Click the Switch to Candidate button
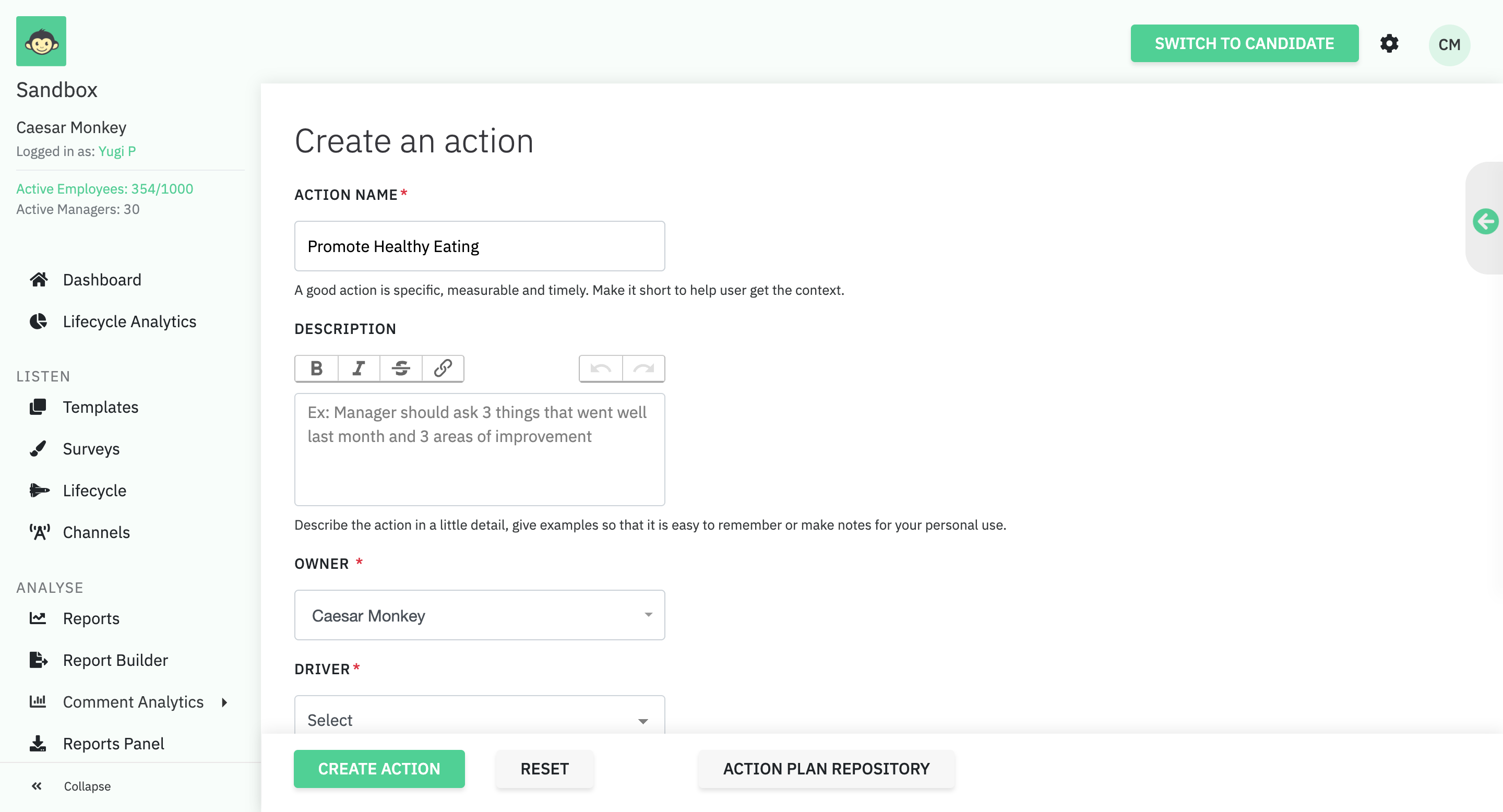The width and height of the screenshot is (1503, 812). (x=1244, y=44)
